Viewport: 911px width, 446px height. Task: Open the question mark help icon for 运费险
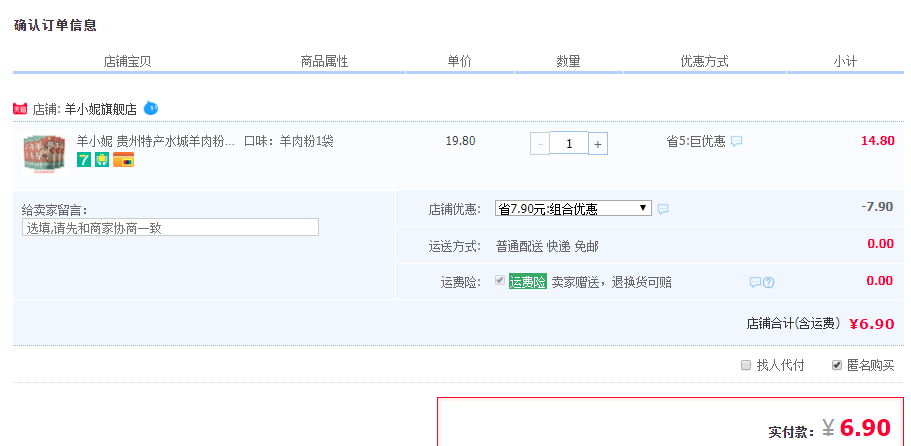point(769,282)
